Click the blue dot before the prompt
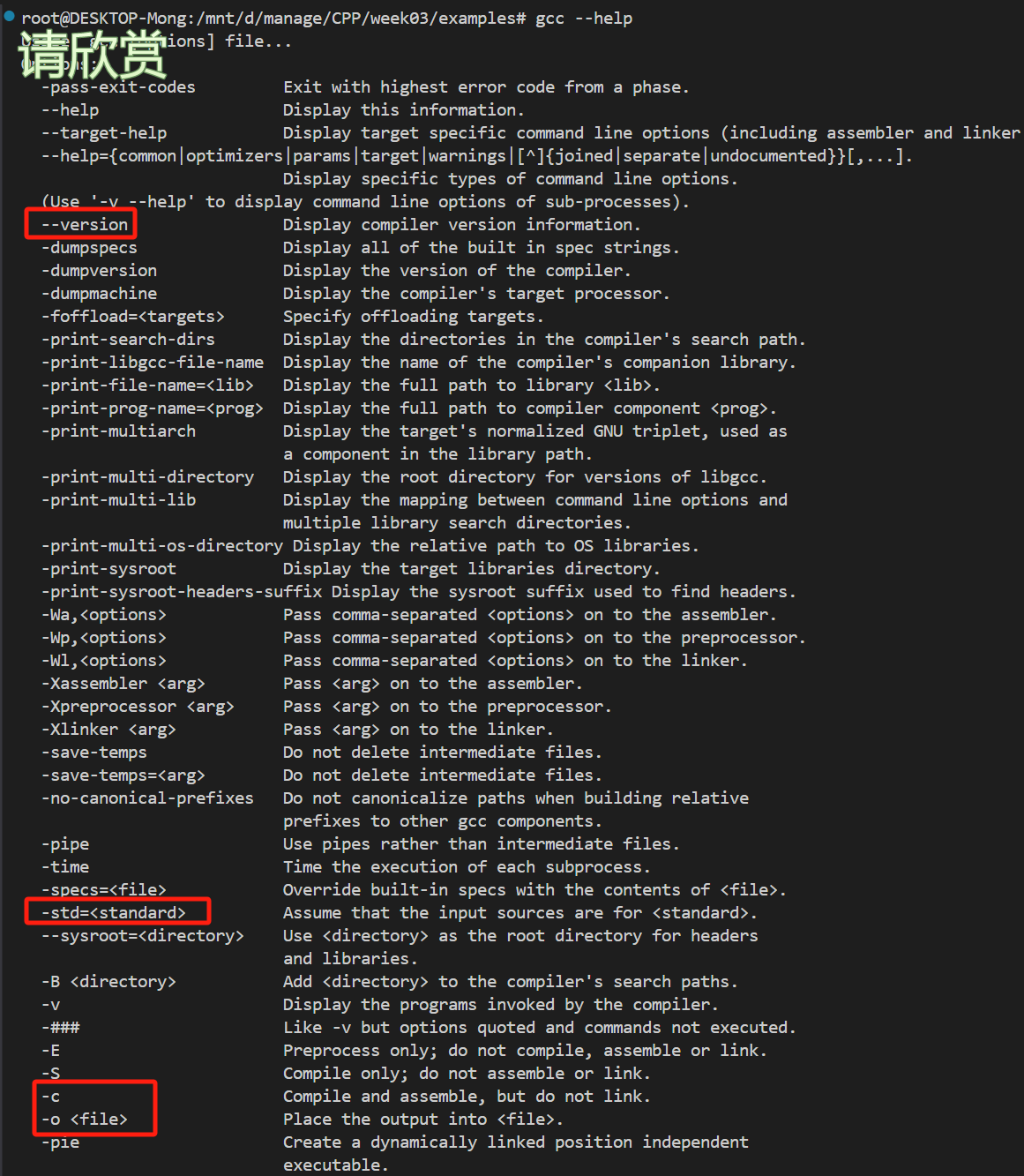The width and height of the screenshot is (1024, 1176). pyautogui.click(x=10, y=15)
